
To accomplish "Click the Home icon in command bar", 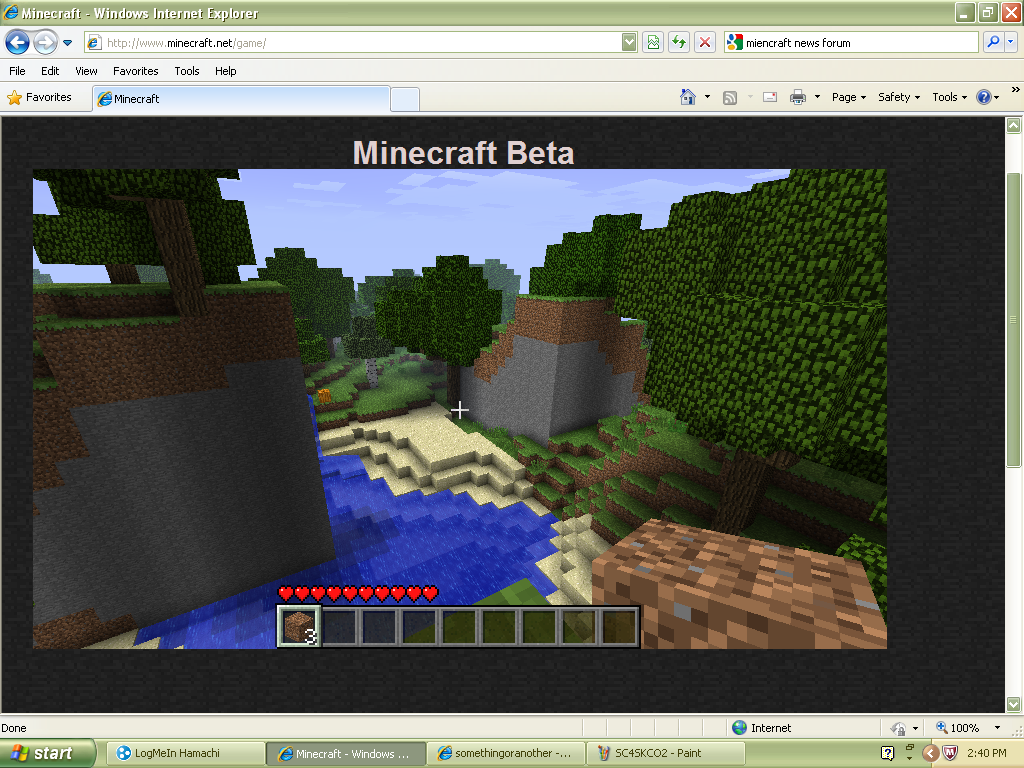I will (x=688, y=97).
